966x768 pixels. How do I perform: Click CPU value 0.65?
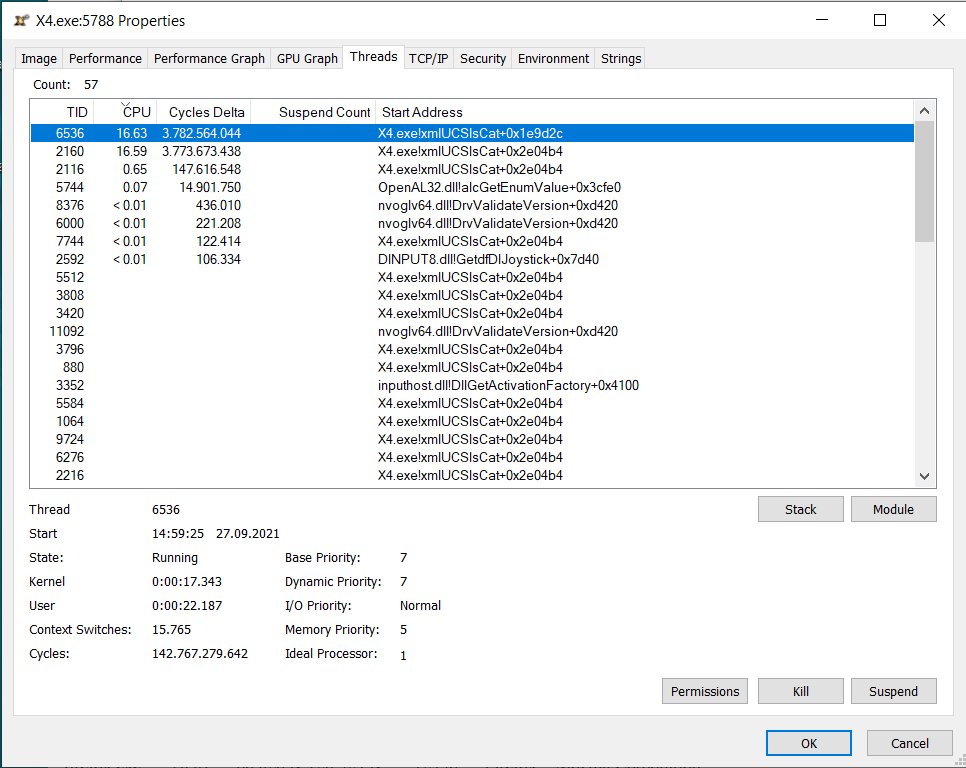click(135, 169)
